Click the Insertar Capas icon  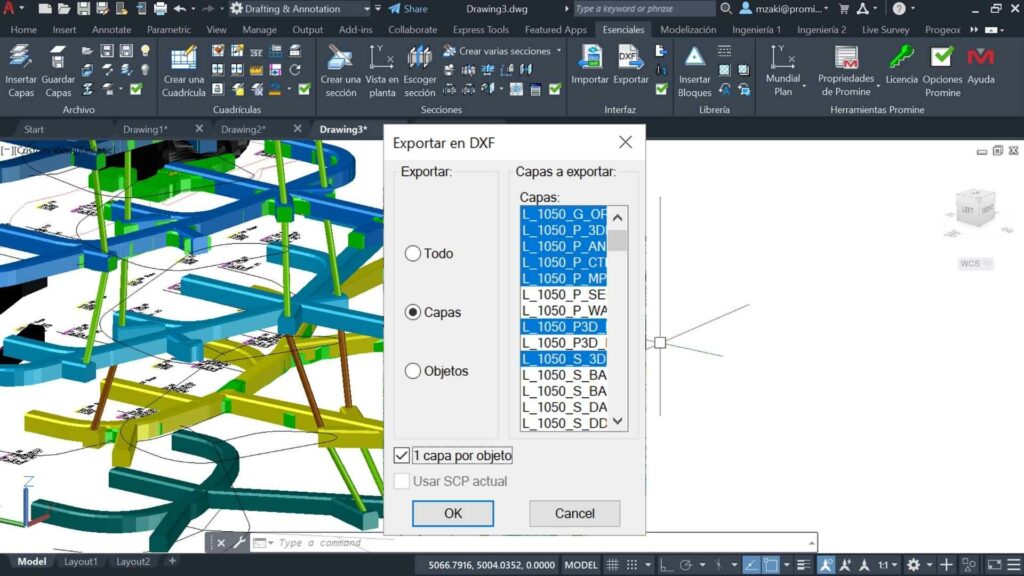(20, 58)
